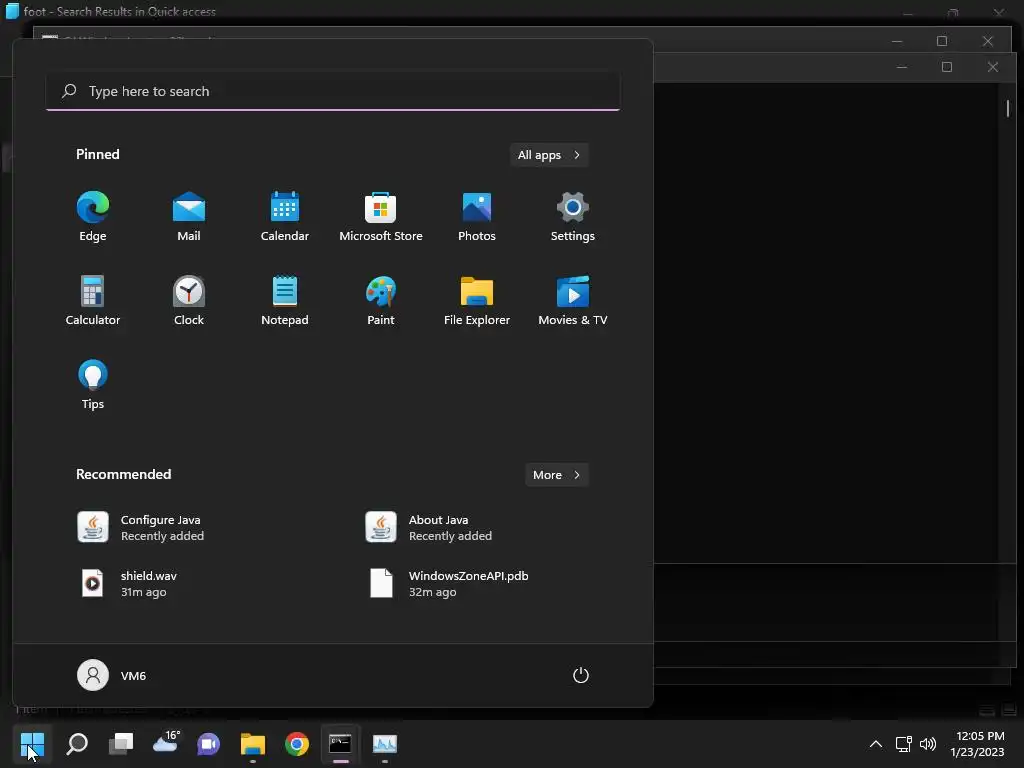Open File Explorer from the taskbar
The width and height of the screenshot is (1024, 768).
pyautogui.click(x=253, y=744)
